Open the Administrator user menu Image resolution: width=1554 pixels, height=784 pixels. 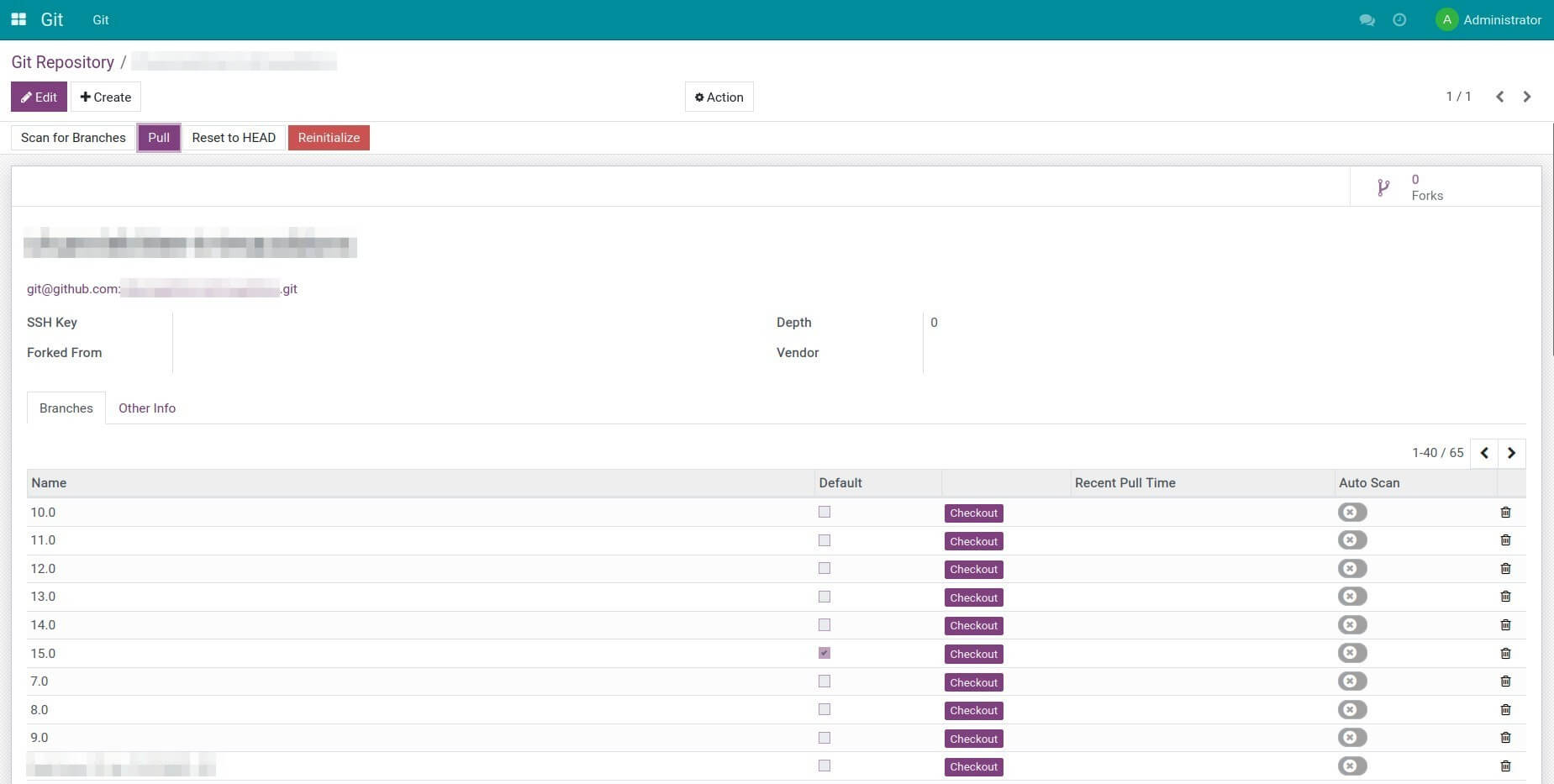pos(1488,20)
